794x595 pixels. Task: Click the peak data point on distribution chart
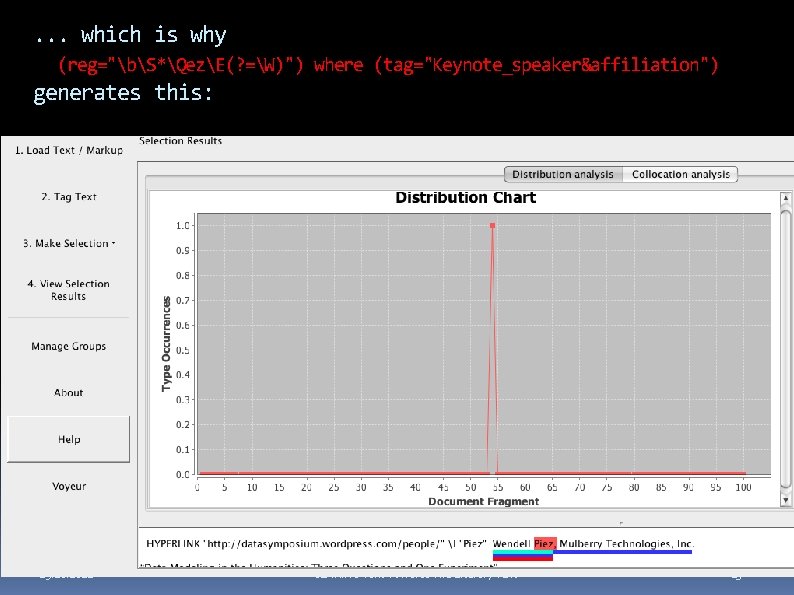click(492, 226)
